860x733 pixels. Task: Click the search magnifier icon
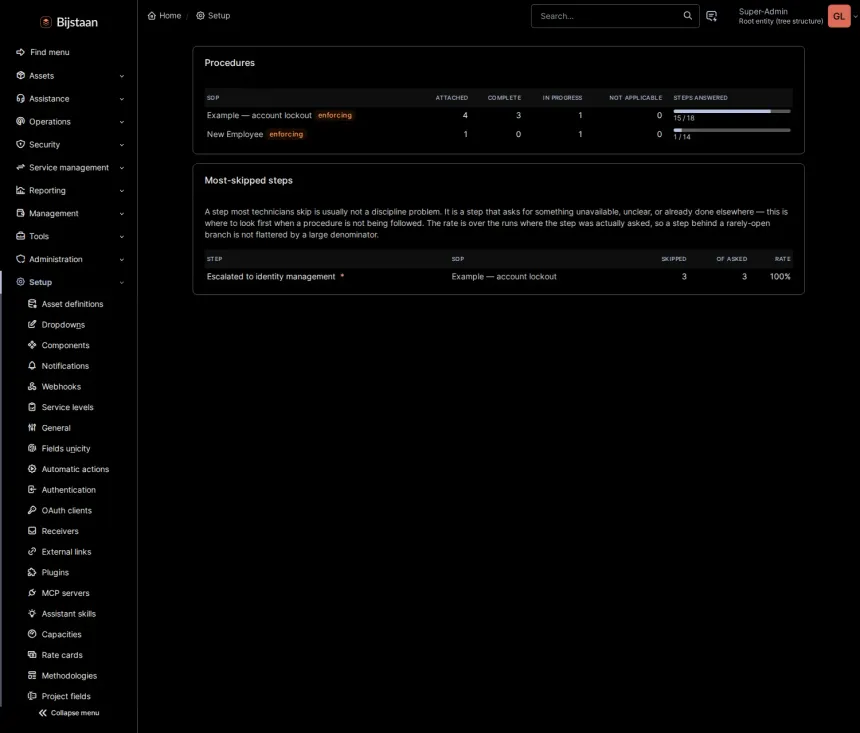pos(687,15)
